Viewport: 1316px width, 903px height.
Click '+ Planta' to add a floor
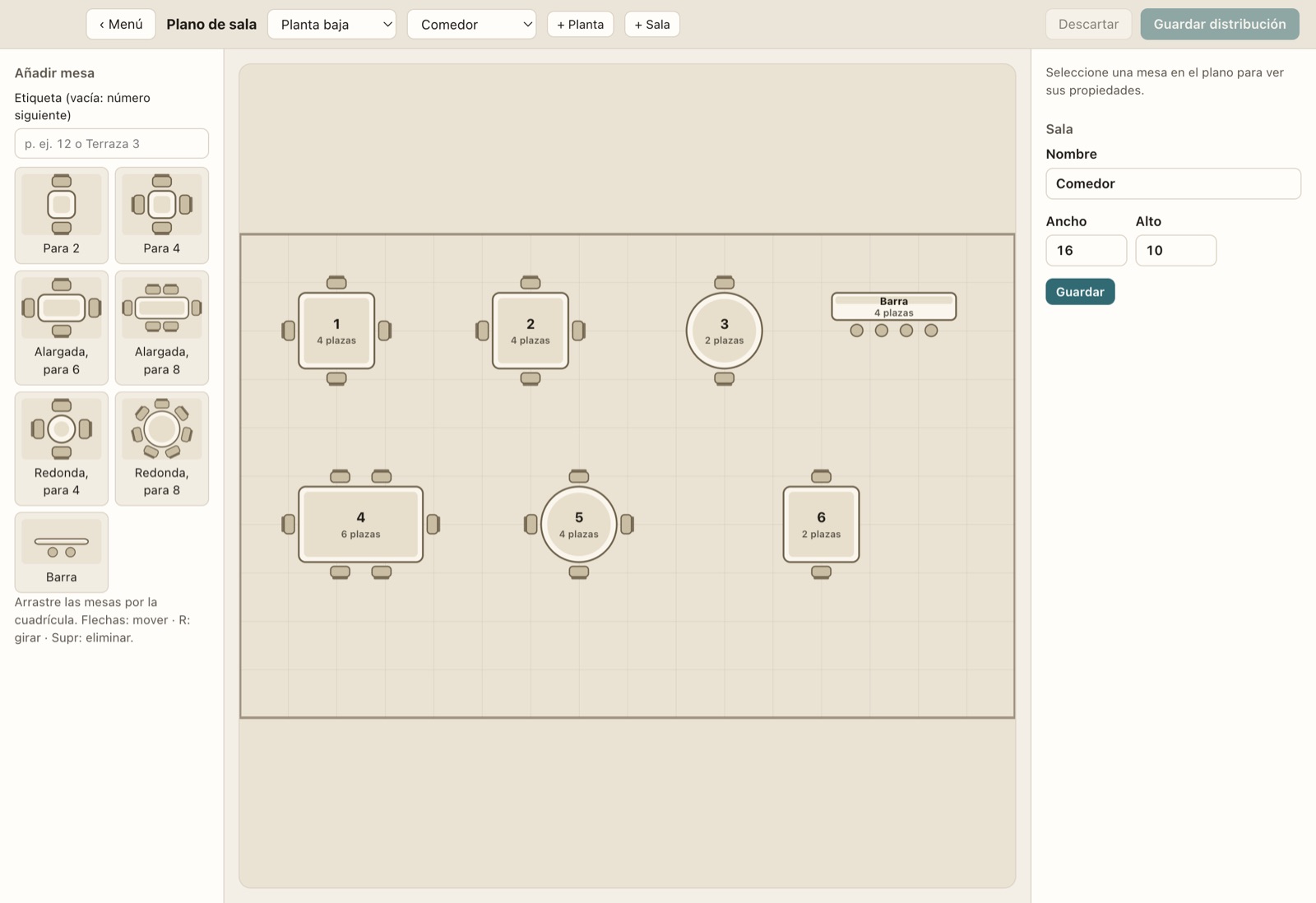point(581,25)
